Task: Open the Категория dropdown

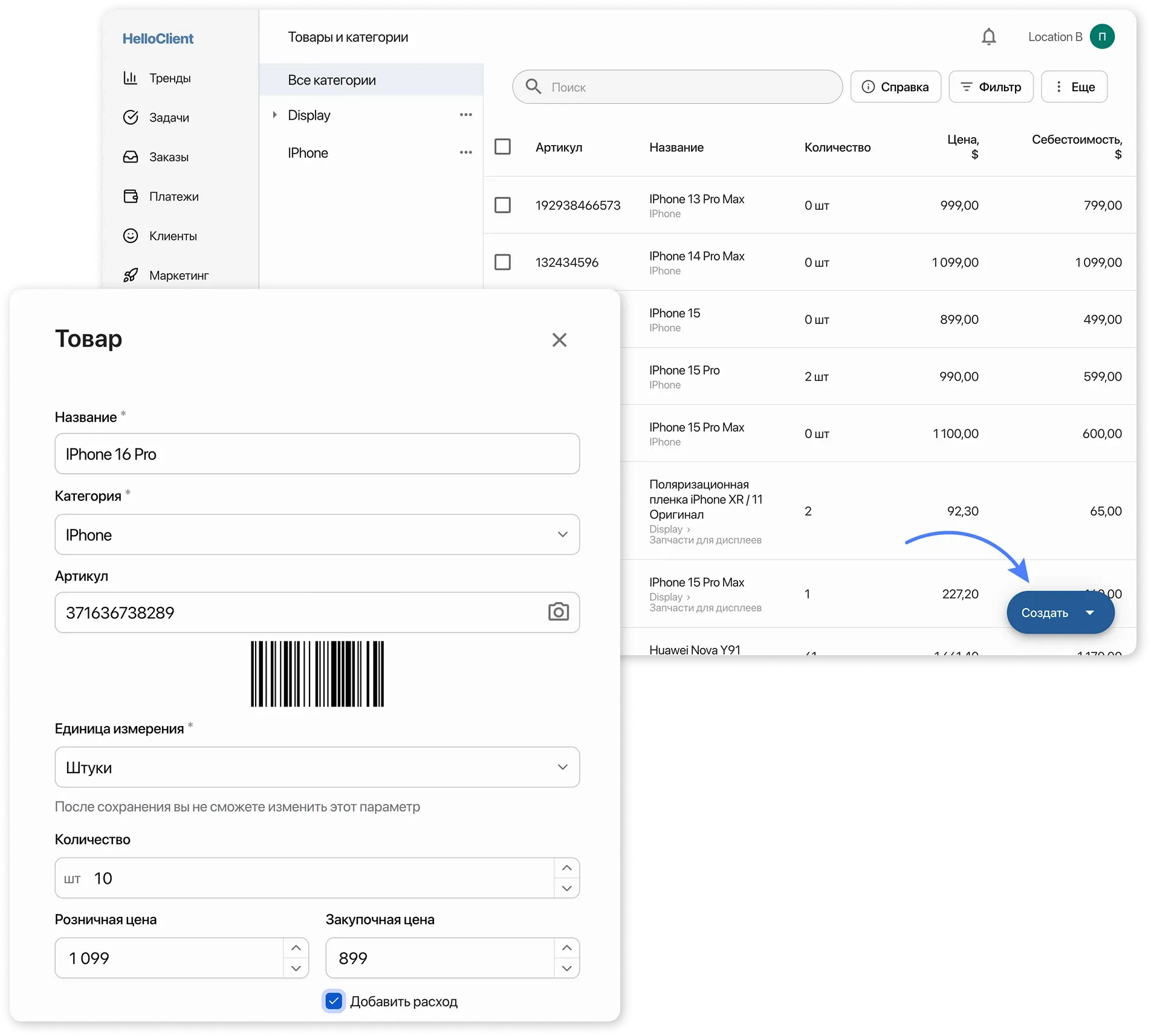Action: coord(317,534)
